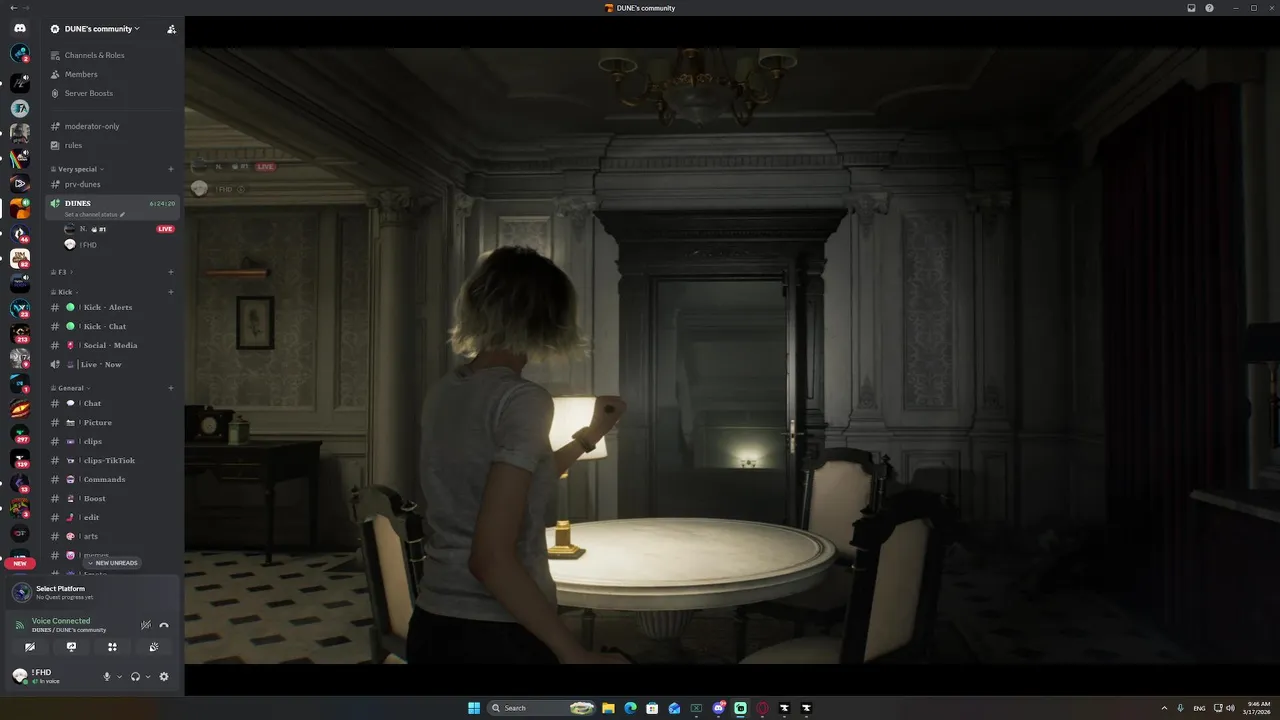Add a channel to General category
This screenshot has height=720, width=1280.
(x=171, y=388)
